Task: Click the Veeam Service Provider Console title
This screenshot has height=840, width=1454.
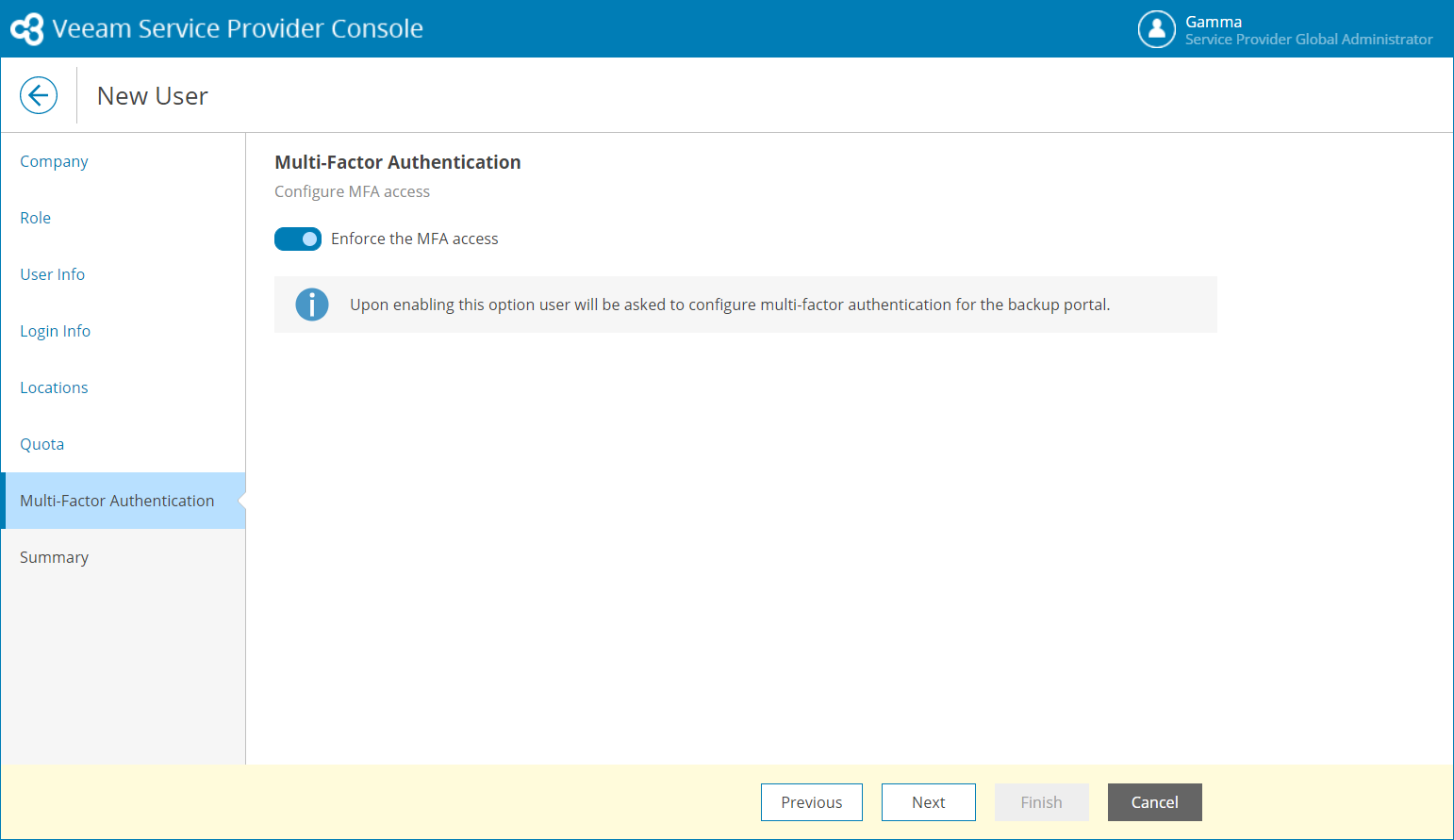Action: click(x=238, y=29)
